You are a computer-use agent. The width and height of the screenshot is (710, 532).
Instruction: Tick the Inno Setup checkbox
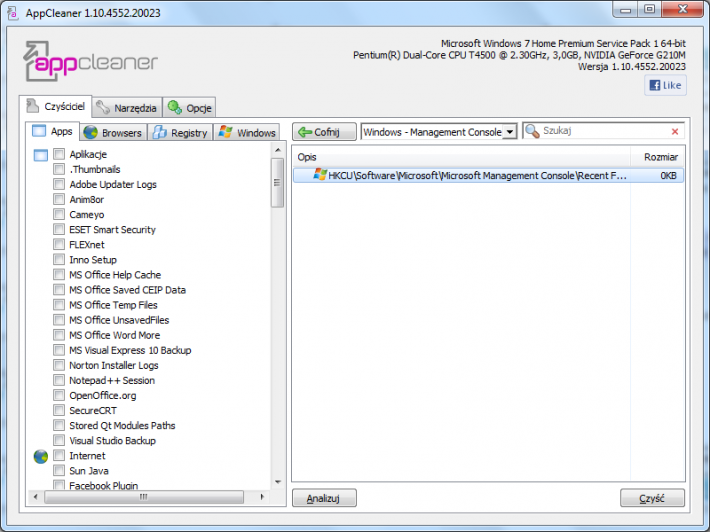(x=59, y=259)
